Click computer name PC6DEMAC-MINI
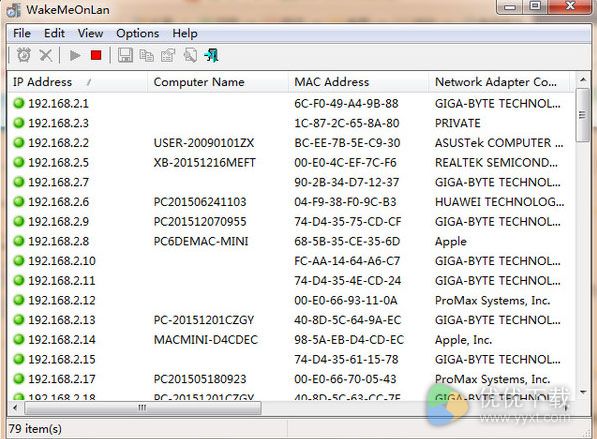This screenshot has width=597, height=439. 201,241
